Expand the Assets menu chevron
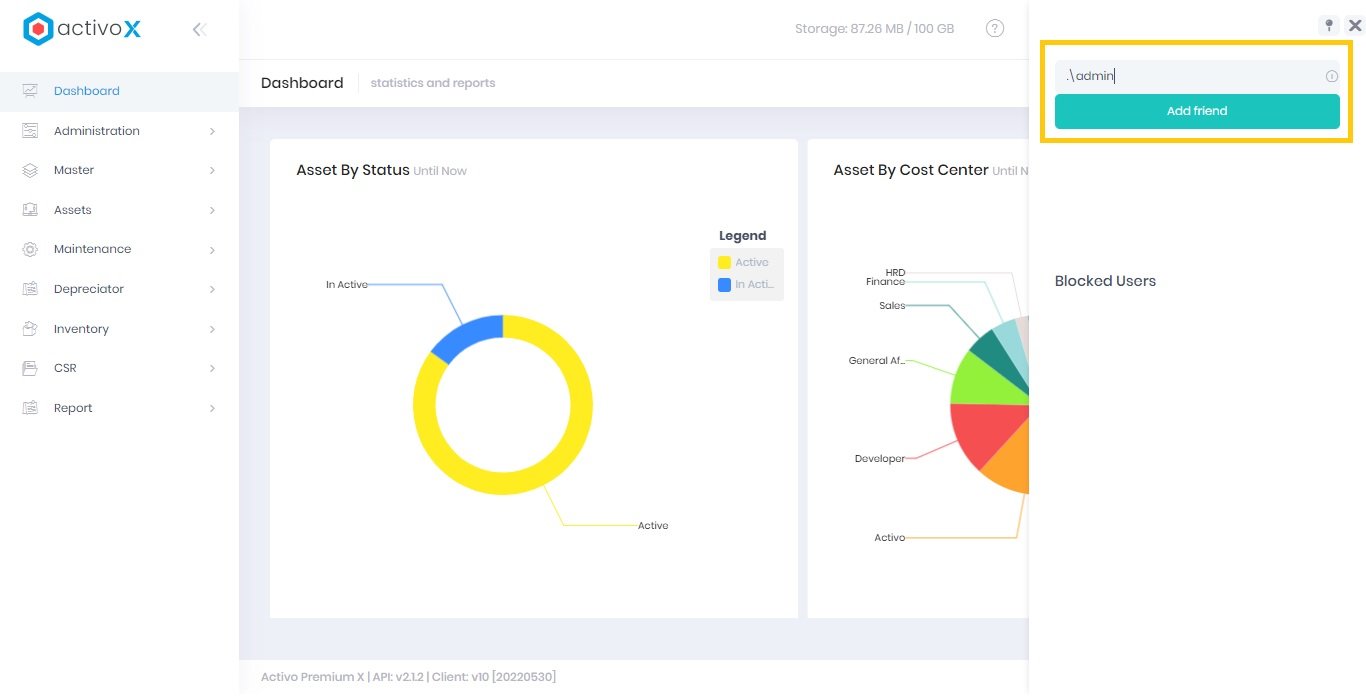 pos(212,210)
